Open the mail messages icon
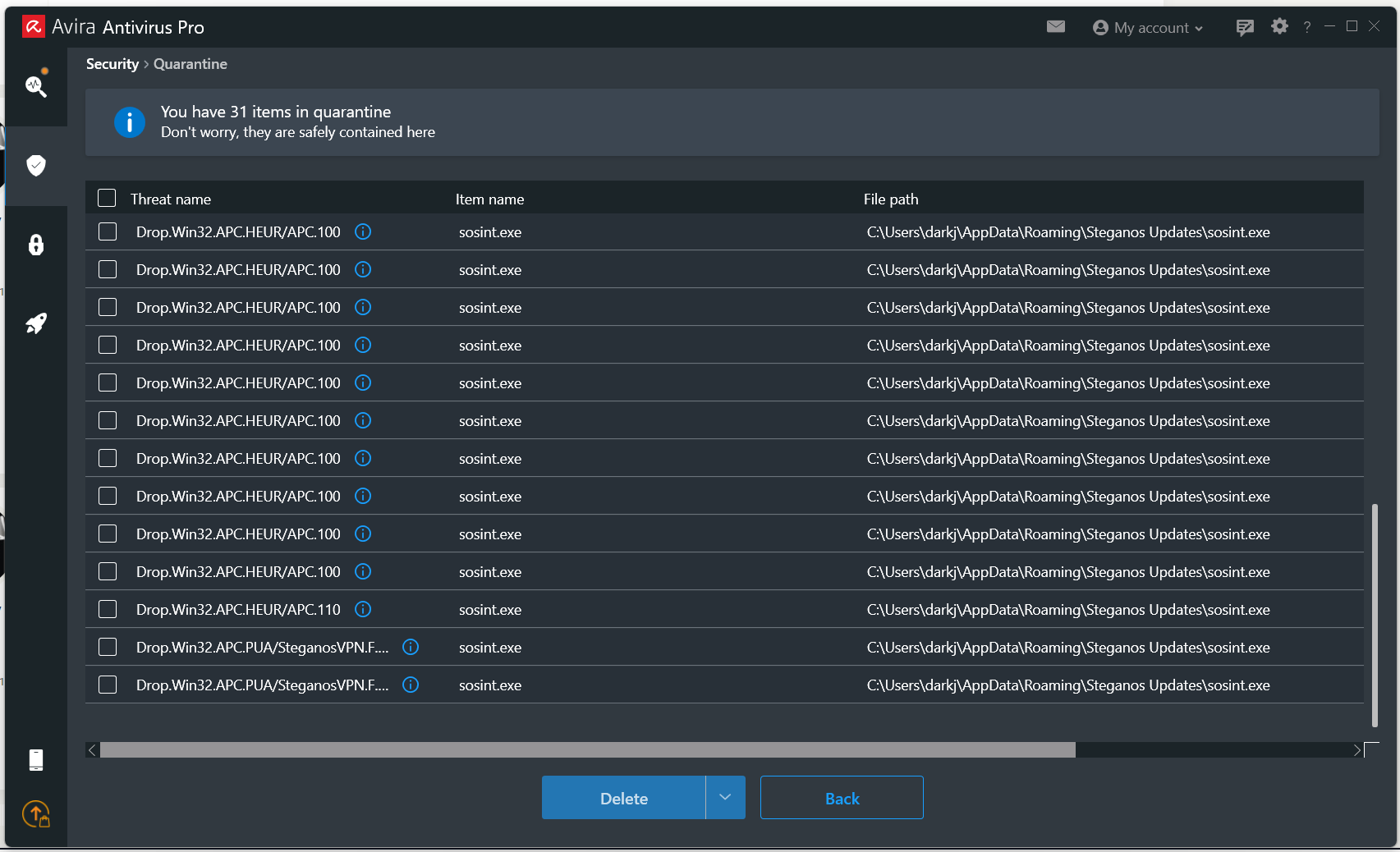This screenshot has width=1400, height=852. [1056, 27]
